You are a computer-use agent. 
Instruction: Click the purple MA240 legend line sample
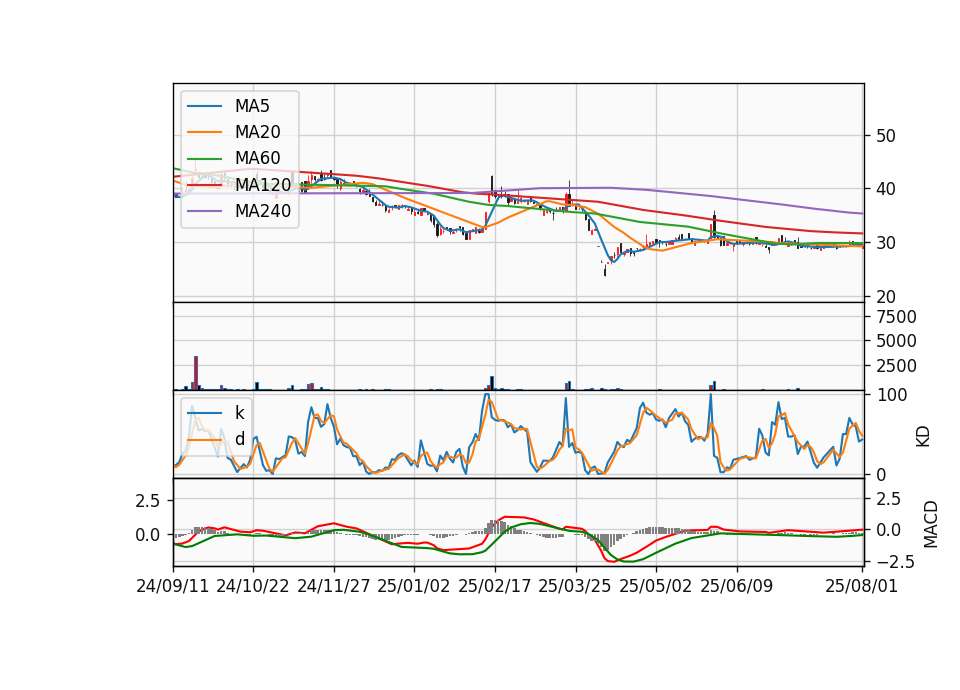click(x=204, y=211)
